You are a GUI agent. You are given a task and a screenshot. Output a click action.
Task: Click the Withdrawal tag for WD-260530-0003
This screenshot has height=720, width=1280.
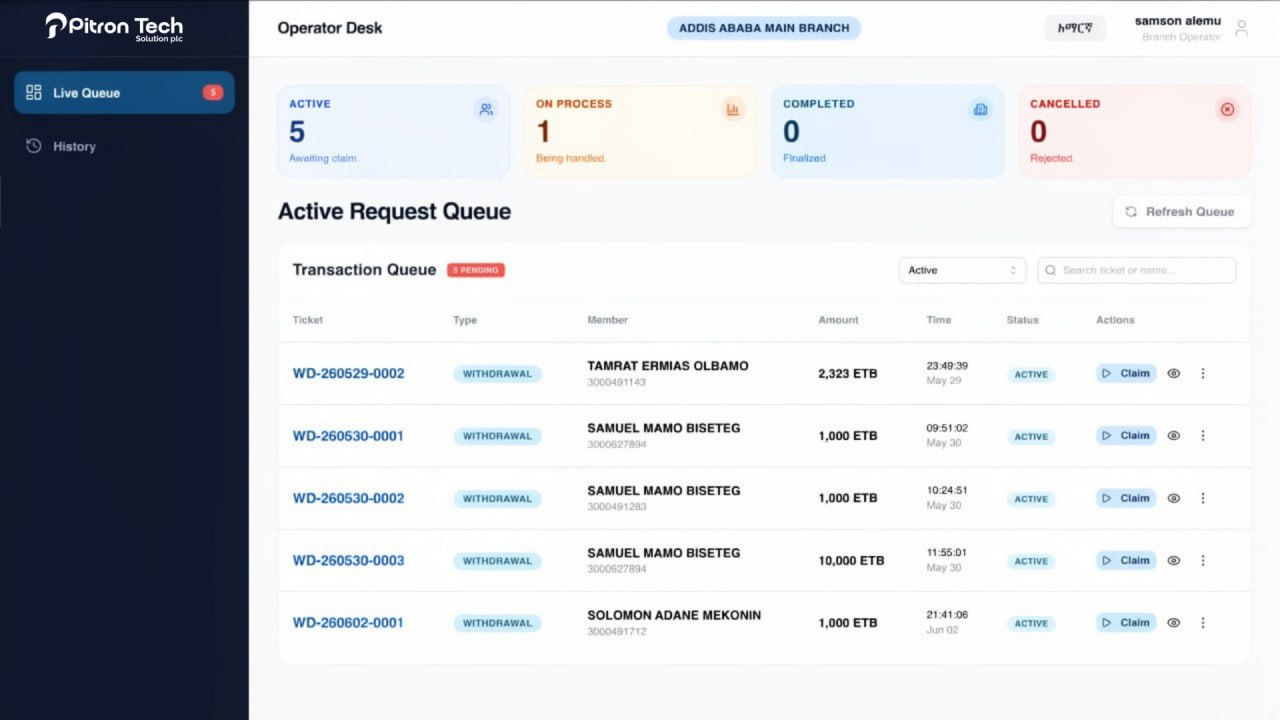[497, 561]
